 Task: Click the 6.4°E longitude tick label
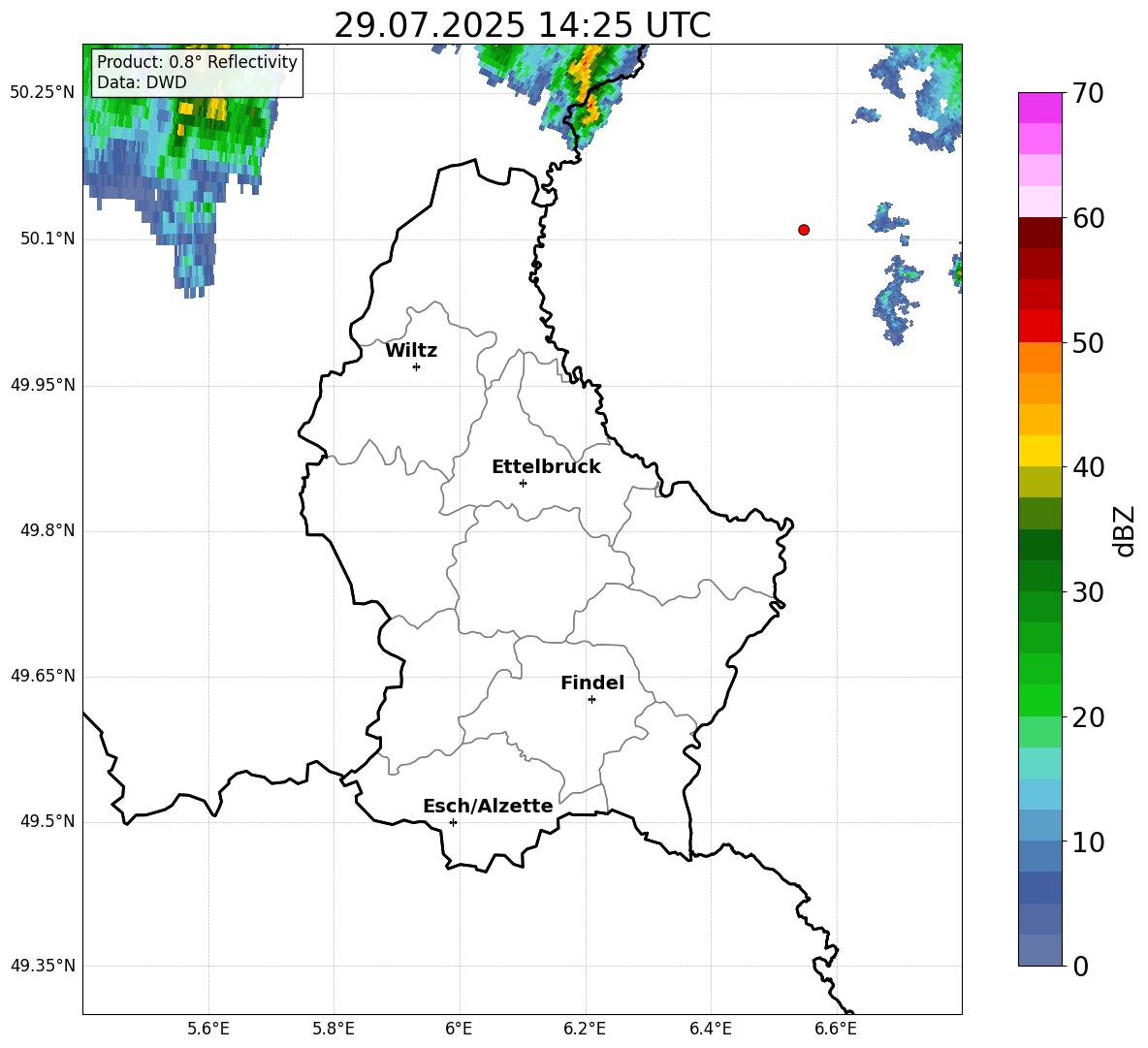tap(710, 1029)
